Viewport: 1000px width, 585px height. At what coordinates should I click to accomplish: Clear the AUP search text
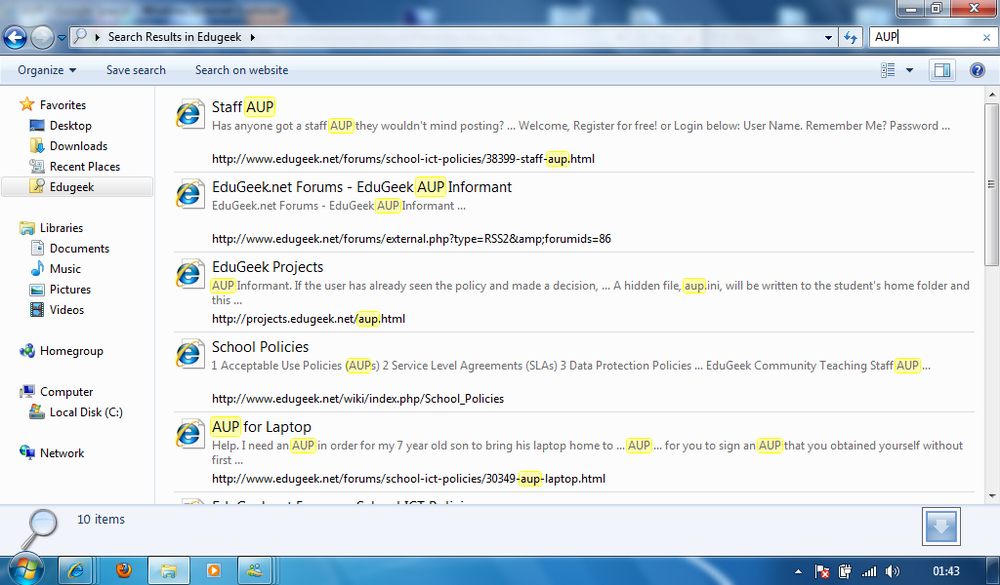pos(987,38)
